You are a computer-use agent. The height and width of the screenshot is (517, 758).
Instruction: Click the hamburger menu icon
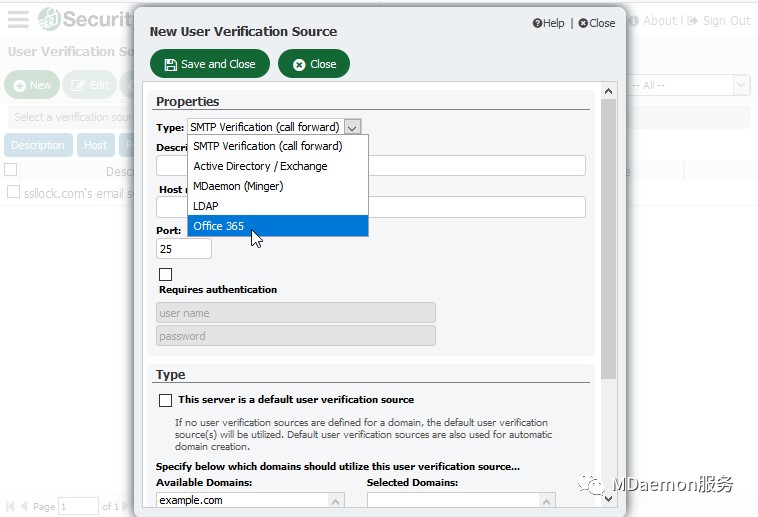click(x=18, y=19)
